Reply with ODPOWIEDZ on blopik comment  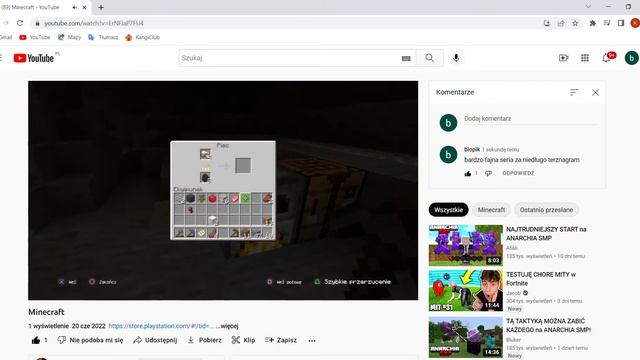[x=518, y=173]
